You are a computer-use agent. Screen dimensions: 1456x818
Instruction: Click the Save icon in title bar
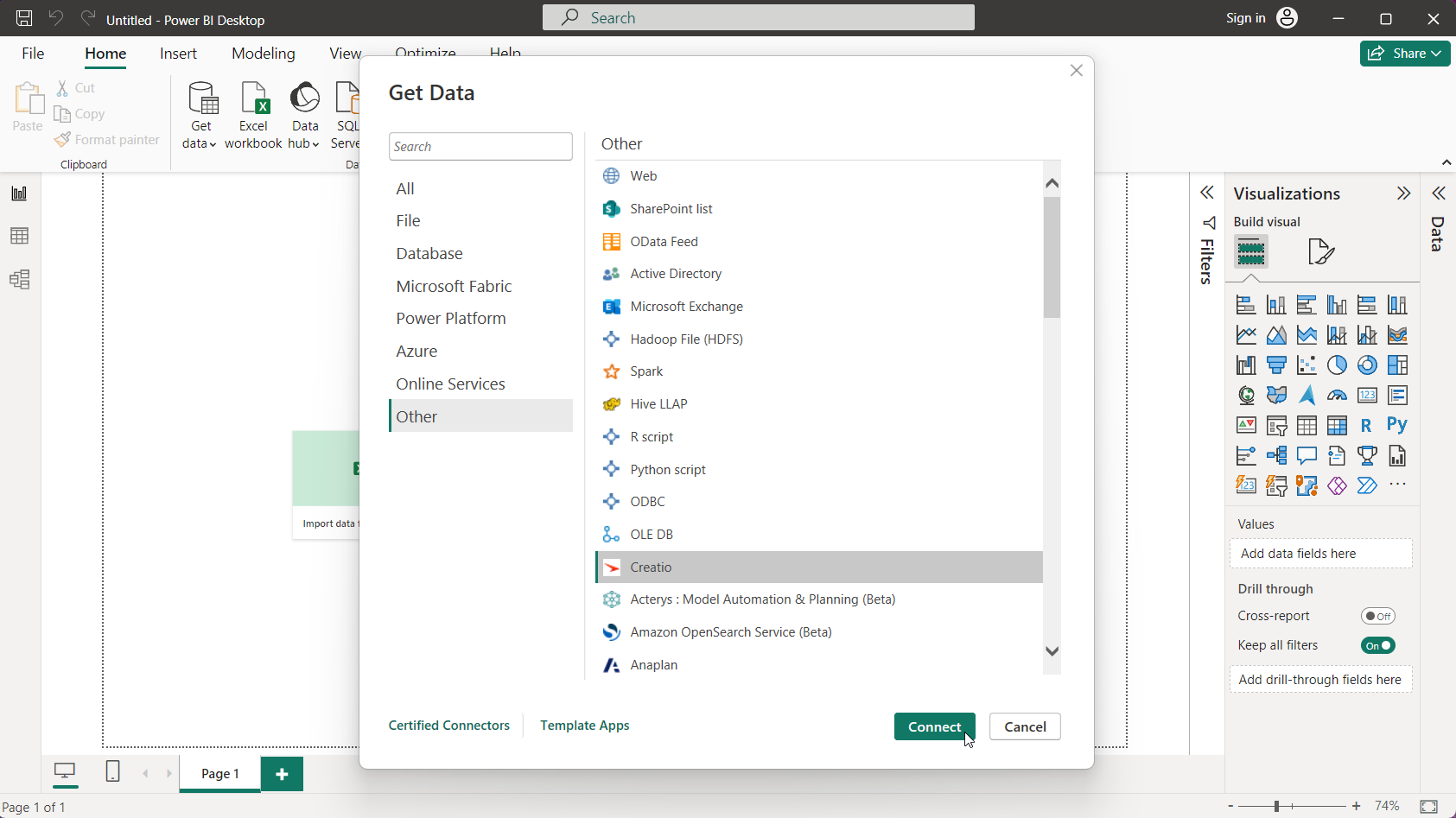pos(24,18)
